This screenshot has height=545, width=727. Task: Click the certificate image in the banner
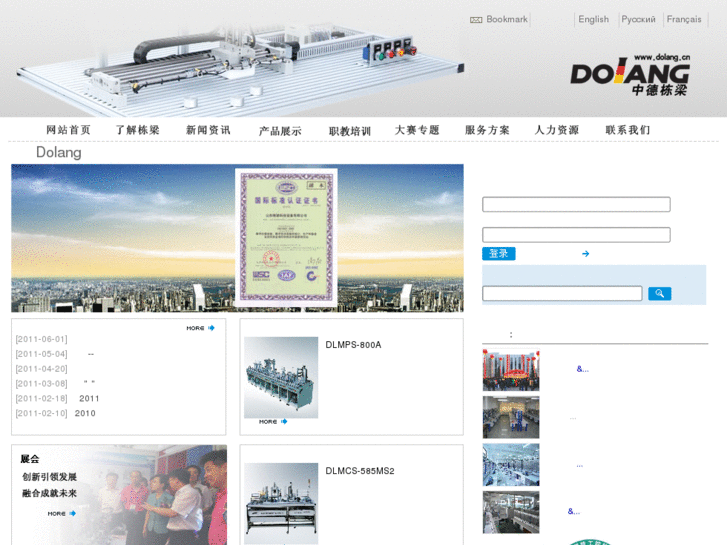(x=286, y=237)
